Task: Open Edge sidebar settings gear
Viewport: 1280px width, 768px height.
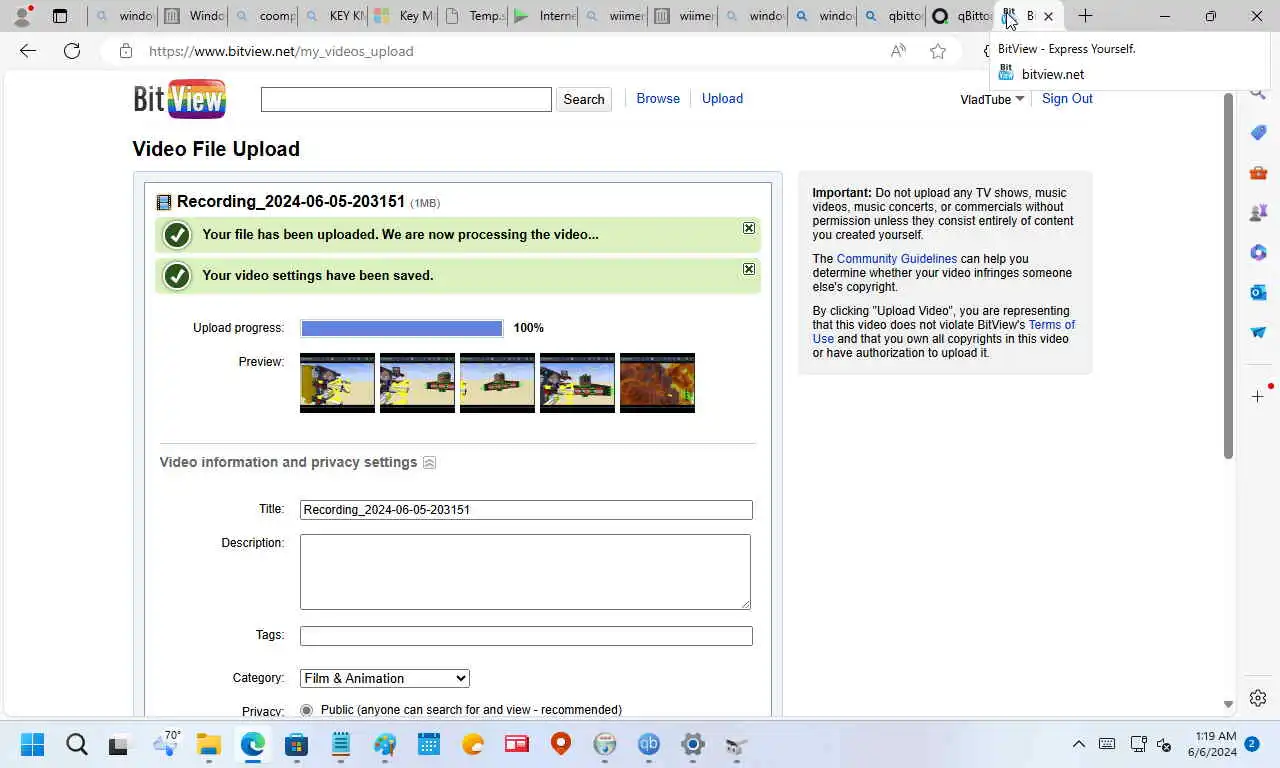Action: coord(1258,698)
